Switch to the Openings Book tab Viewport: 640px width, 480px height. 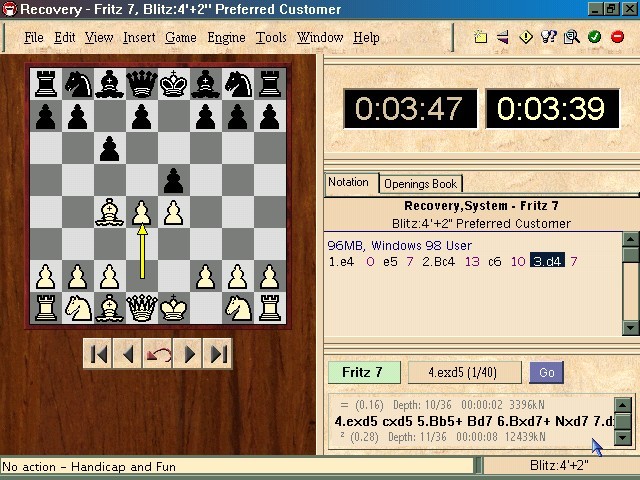click(x=420, y=184)
